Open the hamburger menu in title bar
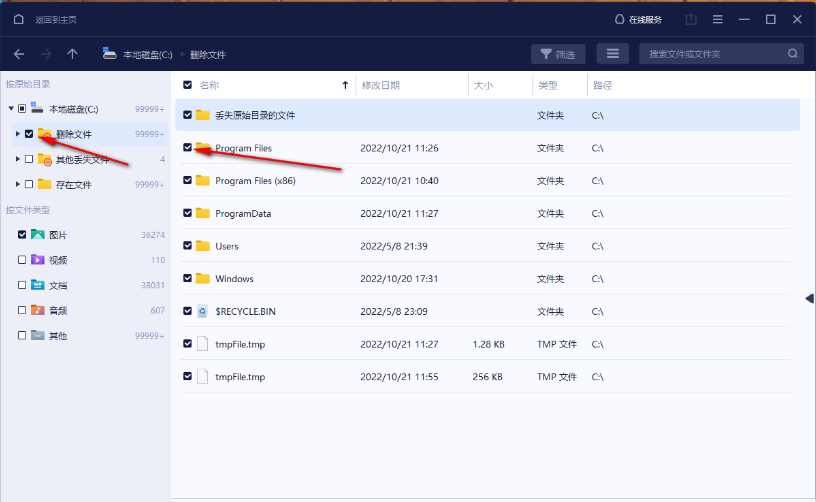The height and width of the screenshot is (502, 816). pos(718,19)
